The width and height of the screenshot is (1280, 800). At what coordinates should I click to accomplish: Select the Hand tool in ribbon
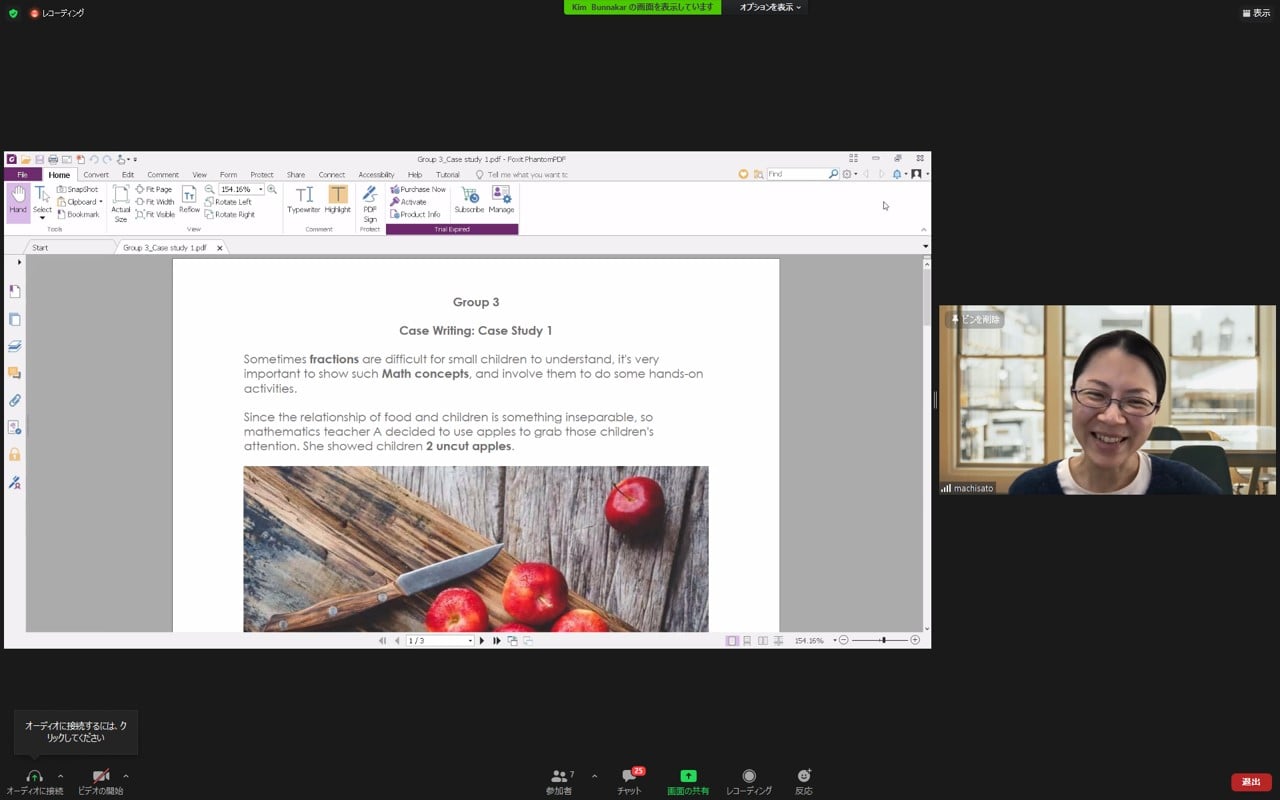point(18,199)
